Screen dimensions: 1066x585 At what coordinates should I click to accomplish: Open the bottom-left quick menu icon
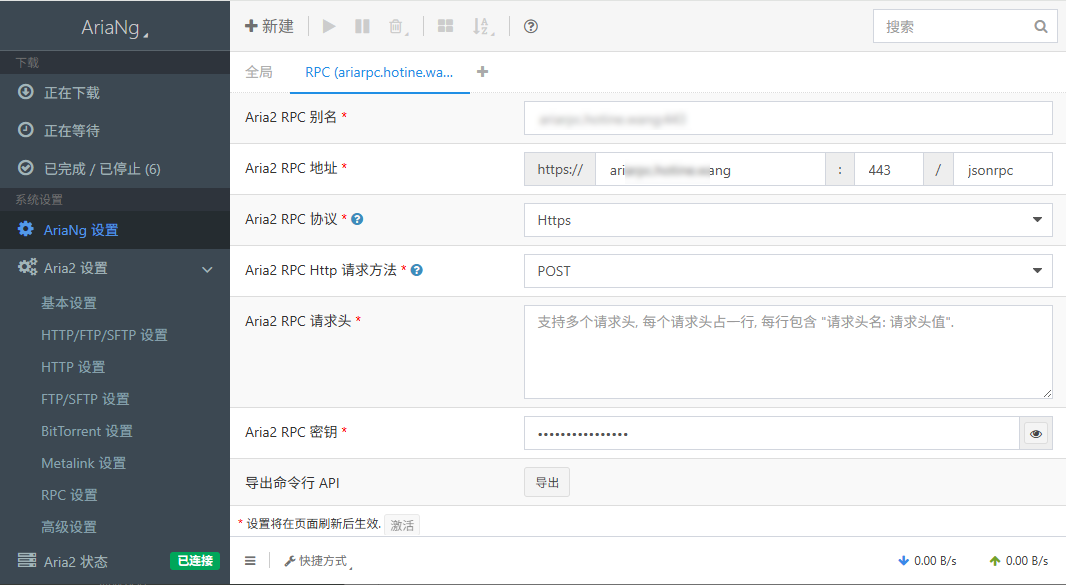[x=250, y=560]
